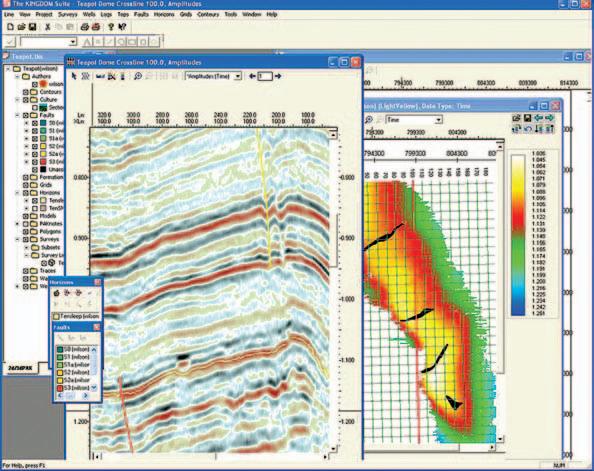Click the save icon in map window toolbar
594x471 pixels.
pyautogui.click(x=527, y=118)
